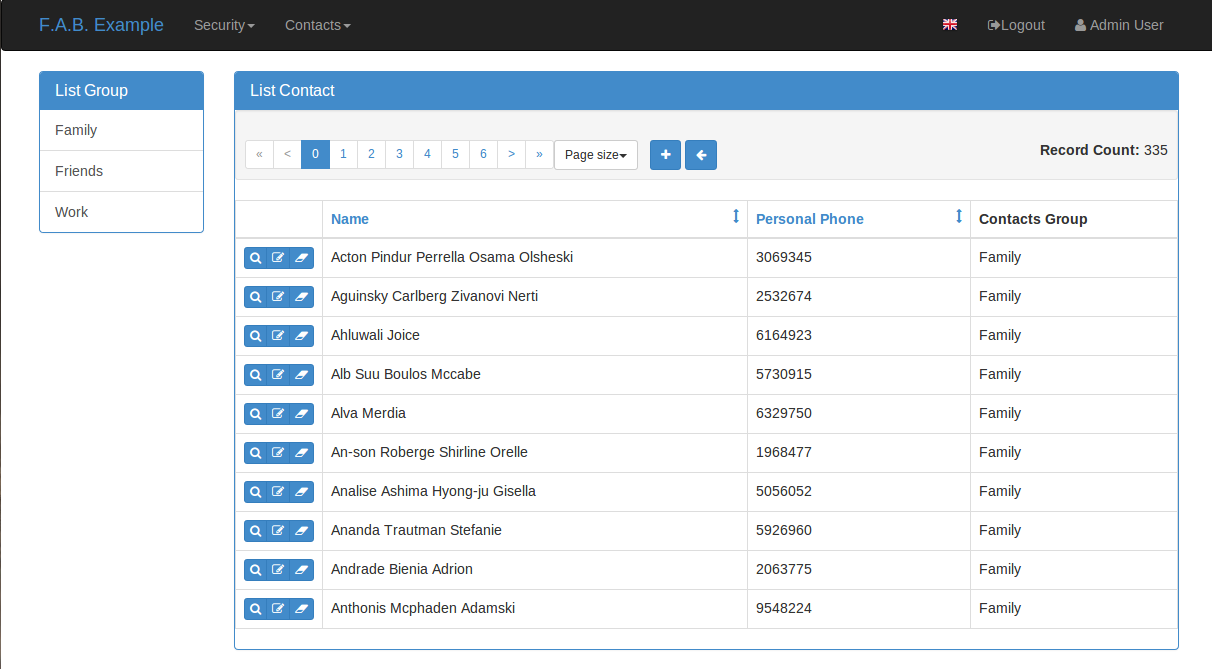Screen dimensions: 1212x669
Task: Click the back arrow navigation button
Action: (x=701, y=155)
